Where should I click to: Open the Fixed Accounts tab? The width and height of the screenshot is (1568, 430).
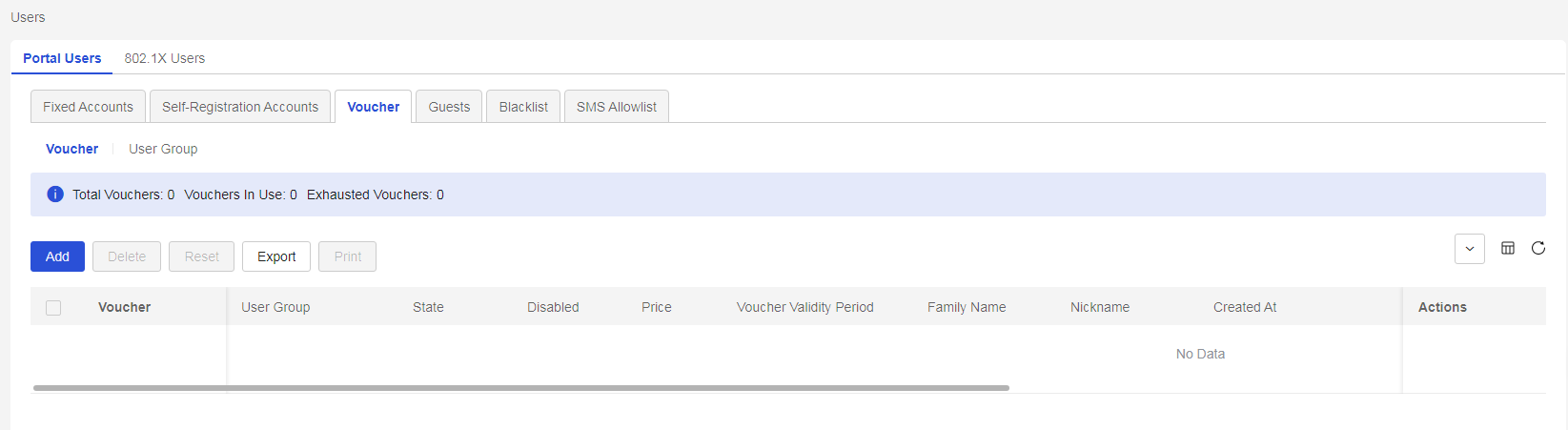pyautogui.click(x=88, y=107)
